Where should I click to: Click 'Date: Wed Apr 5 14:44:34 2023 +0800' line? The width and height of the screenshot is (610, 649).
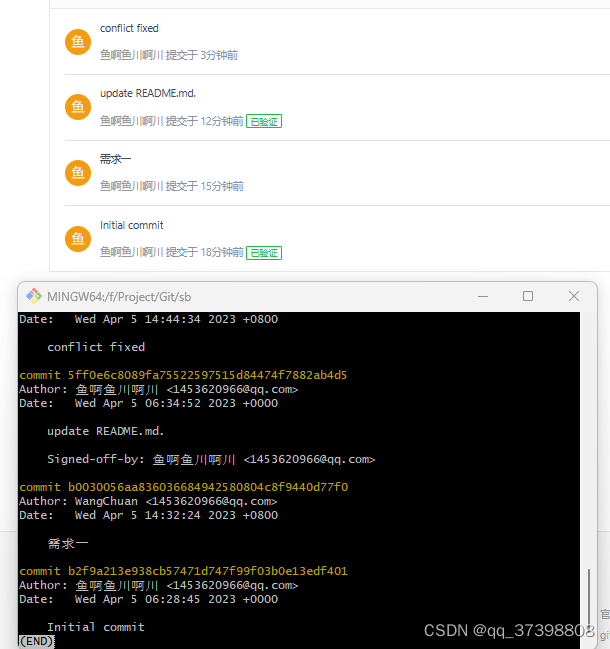pyautogui.click(x=149, y=319)
